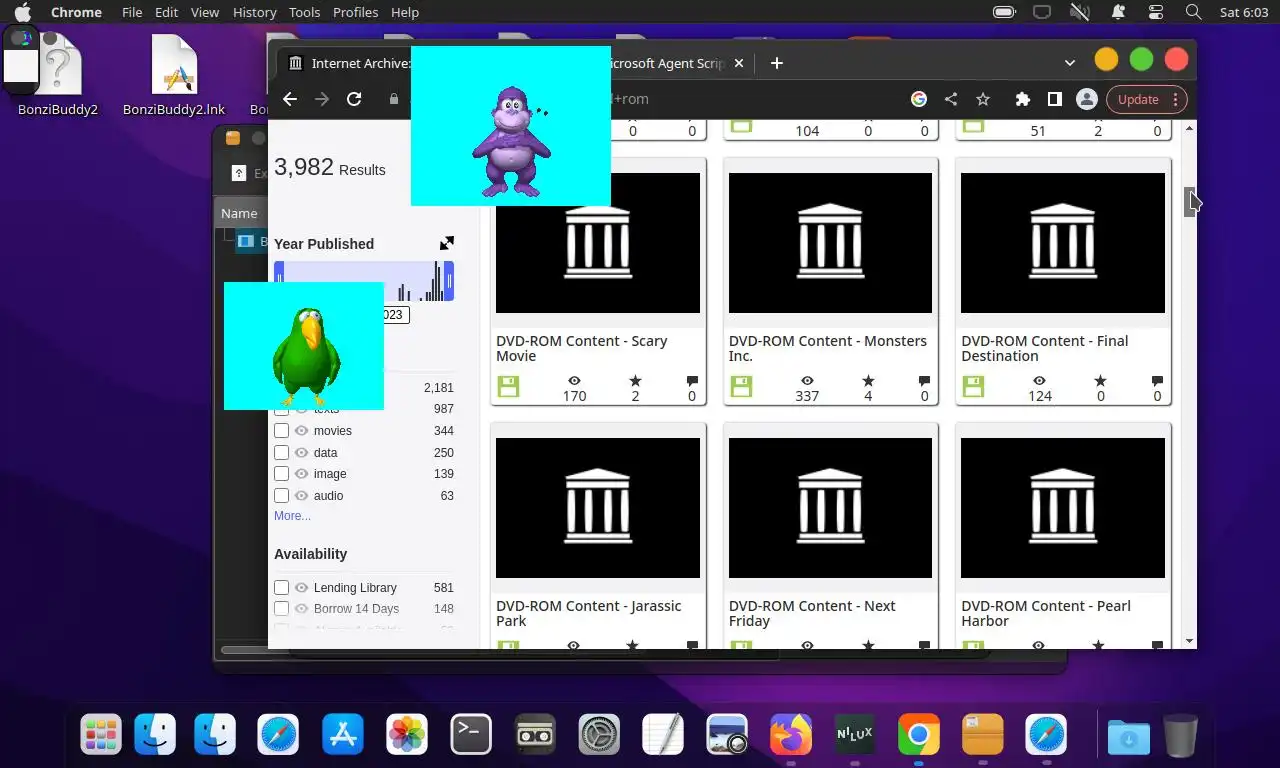Open the Downloads folder in the dock
This screenshot has height=768, width=1280.
tap(1128, 735)
